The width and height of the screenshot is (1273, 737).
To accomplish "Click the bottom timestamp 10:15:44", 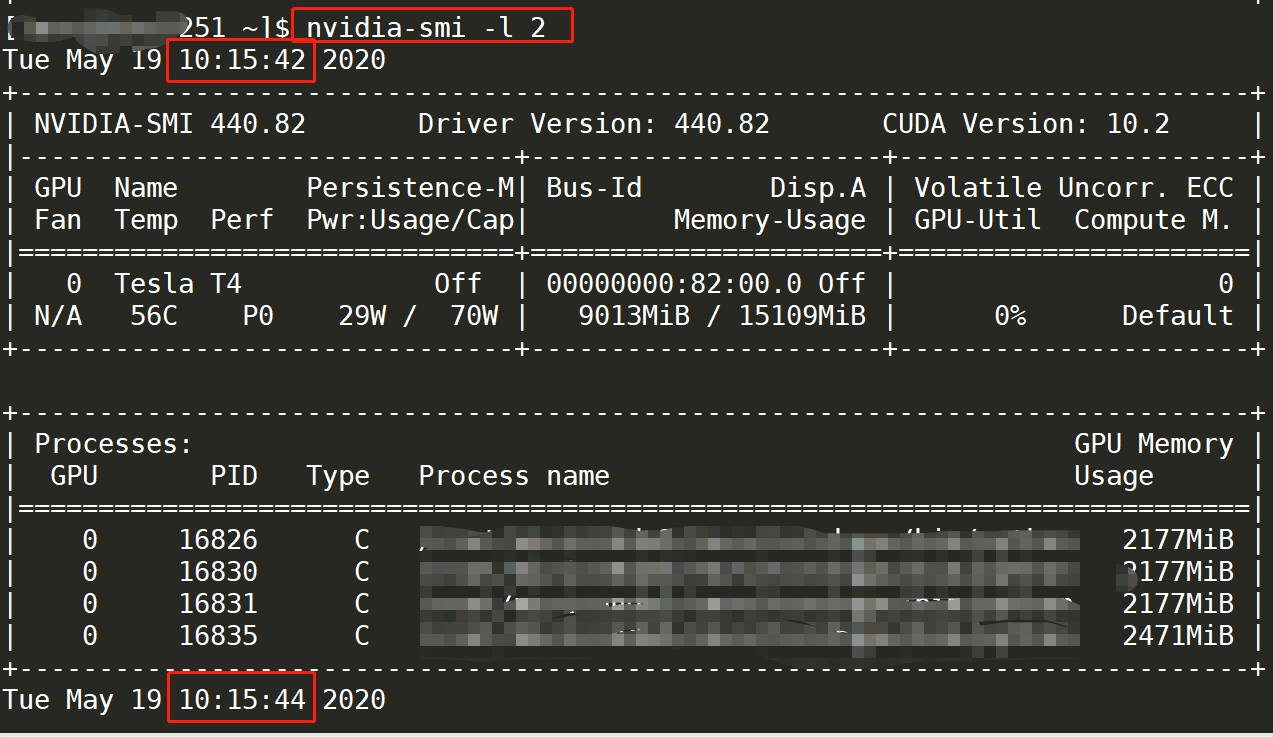I will point(241,698).
